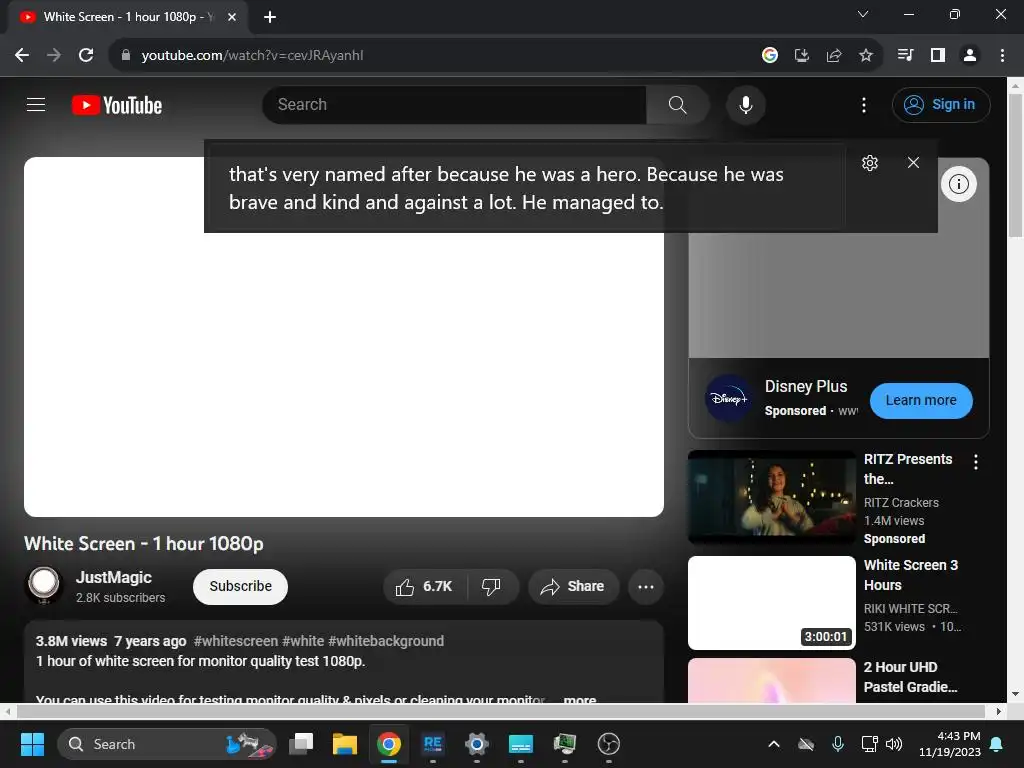Screen dimensions: 1024x768
Task: Share the White Screen video
Action: (571, 586)
